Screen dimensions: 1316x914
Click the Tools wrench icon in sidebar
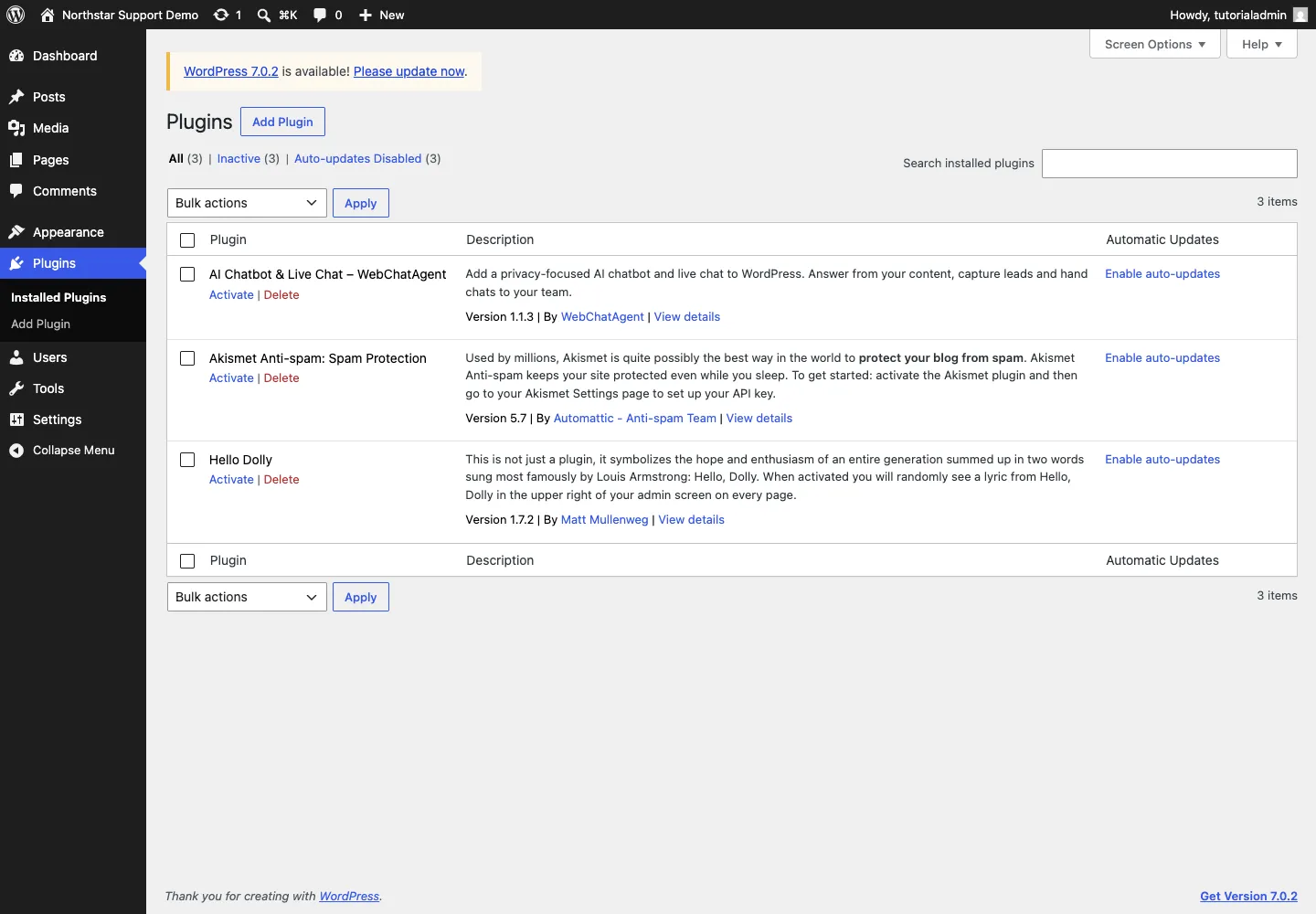click(x=16, y=388)
